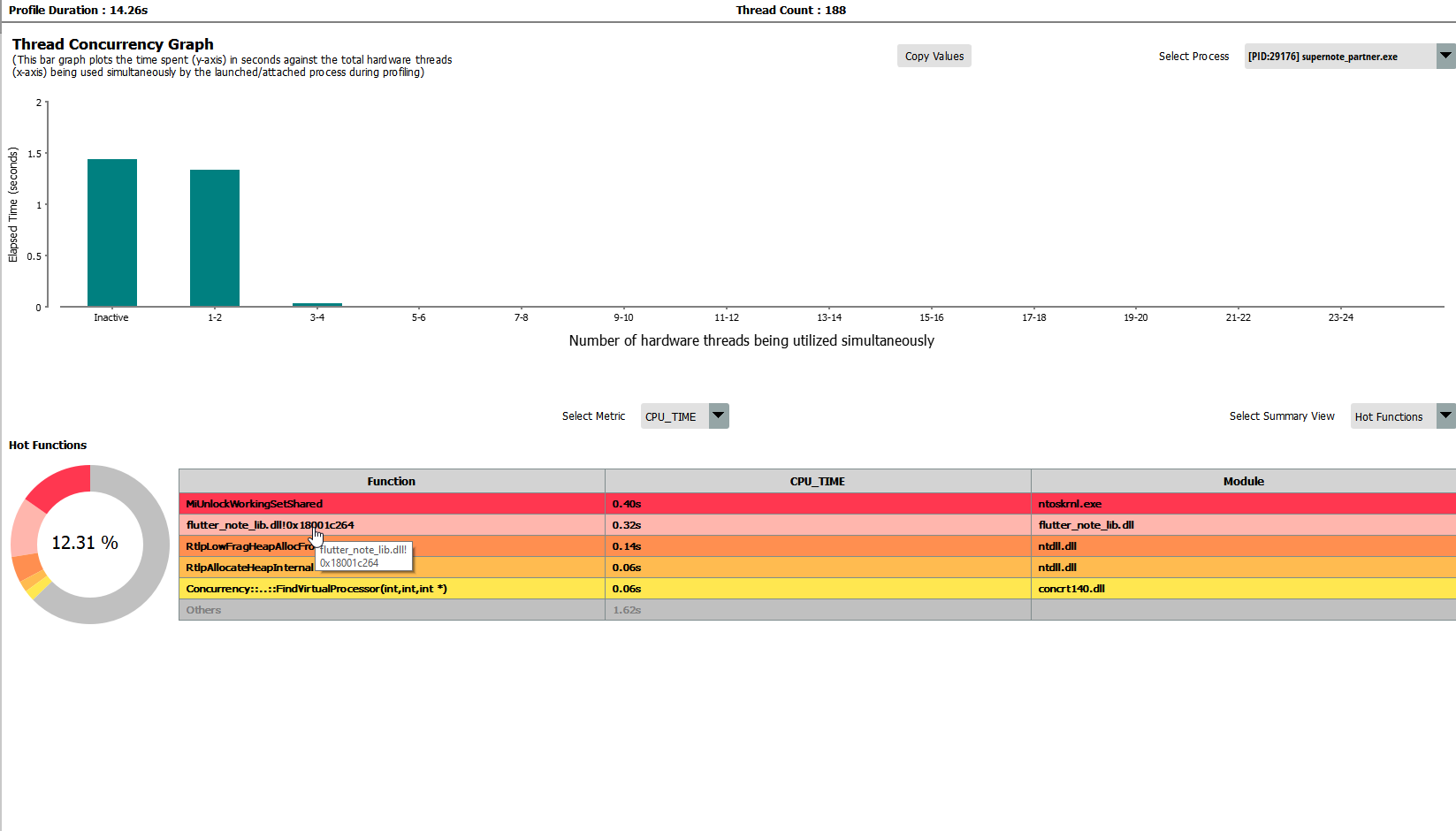Screen dimensions: 1456x831
Task: Click the Function column header
Action: (391, 482)
